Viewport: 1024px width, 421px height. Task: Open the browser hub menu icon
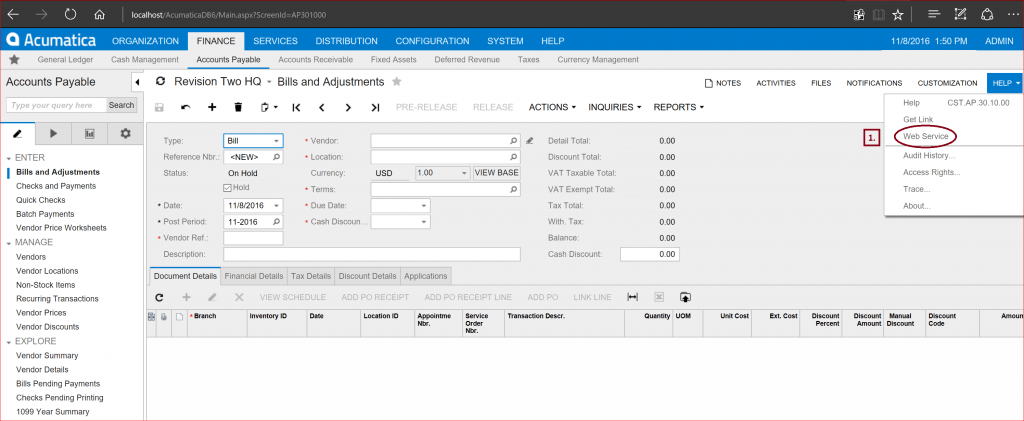(x=933, y=14)
